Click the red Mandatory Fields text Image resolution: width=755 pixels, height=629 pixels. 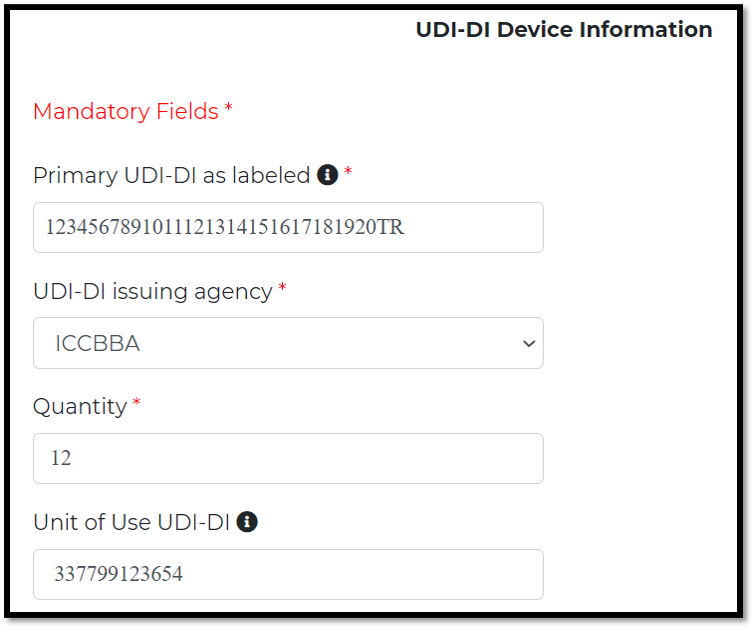pos(126,112)
